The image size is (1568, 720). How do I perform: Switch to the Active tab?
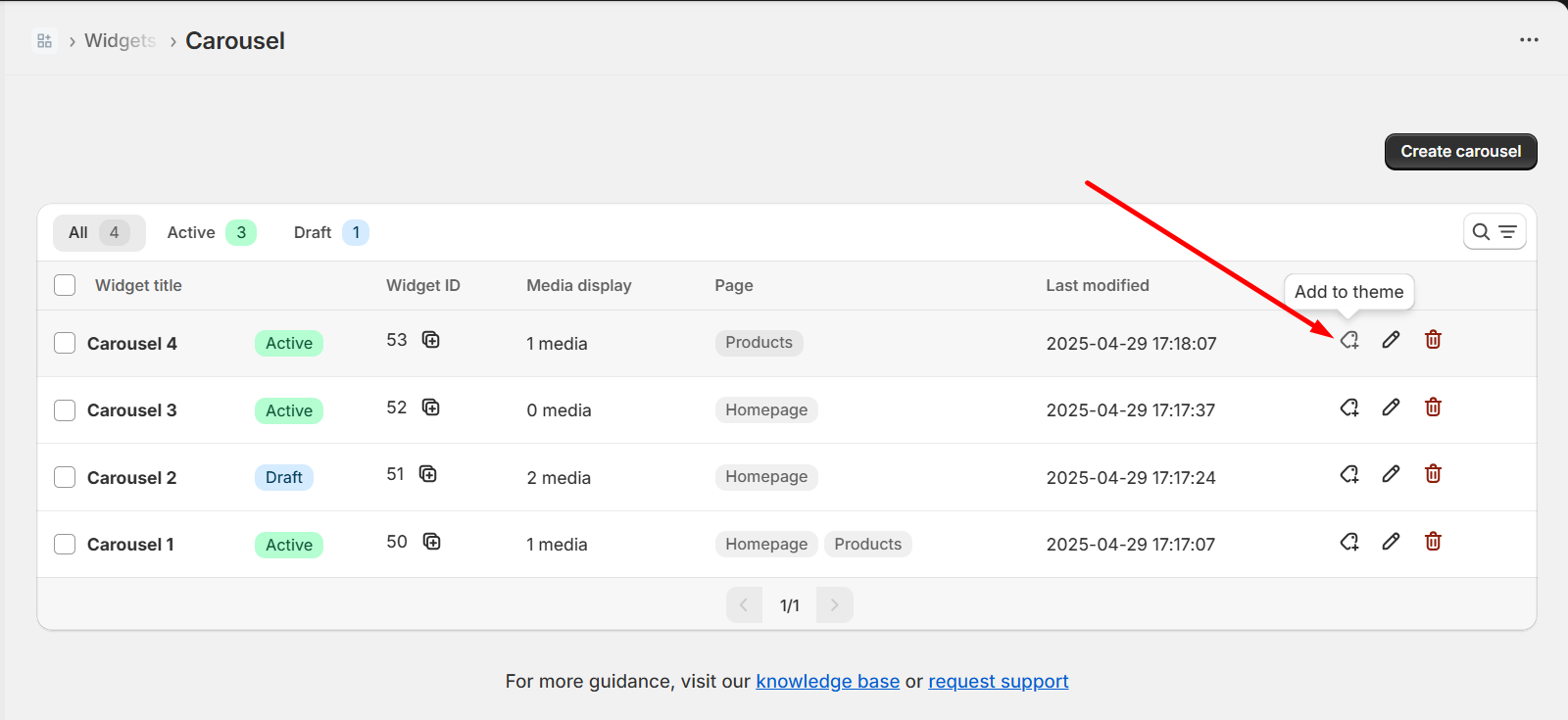coord(211,233)
